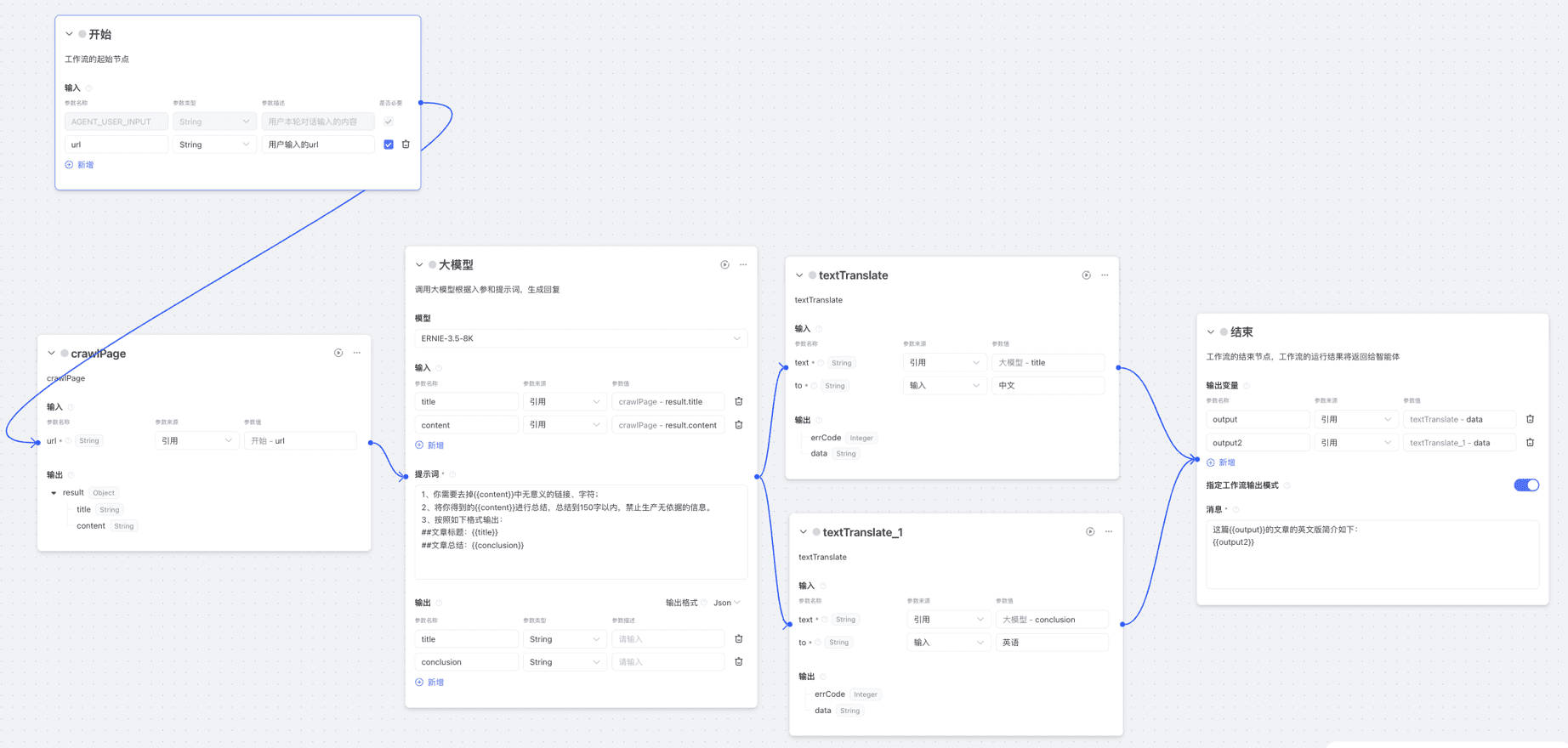Click the 提示词 prompt text area

point(581,532)
